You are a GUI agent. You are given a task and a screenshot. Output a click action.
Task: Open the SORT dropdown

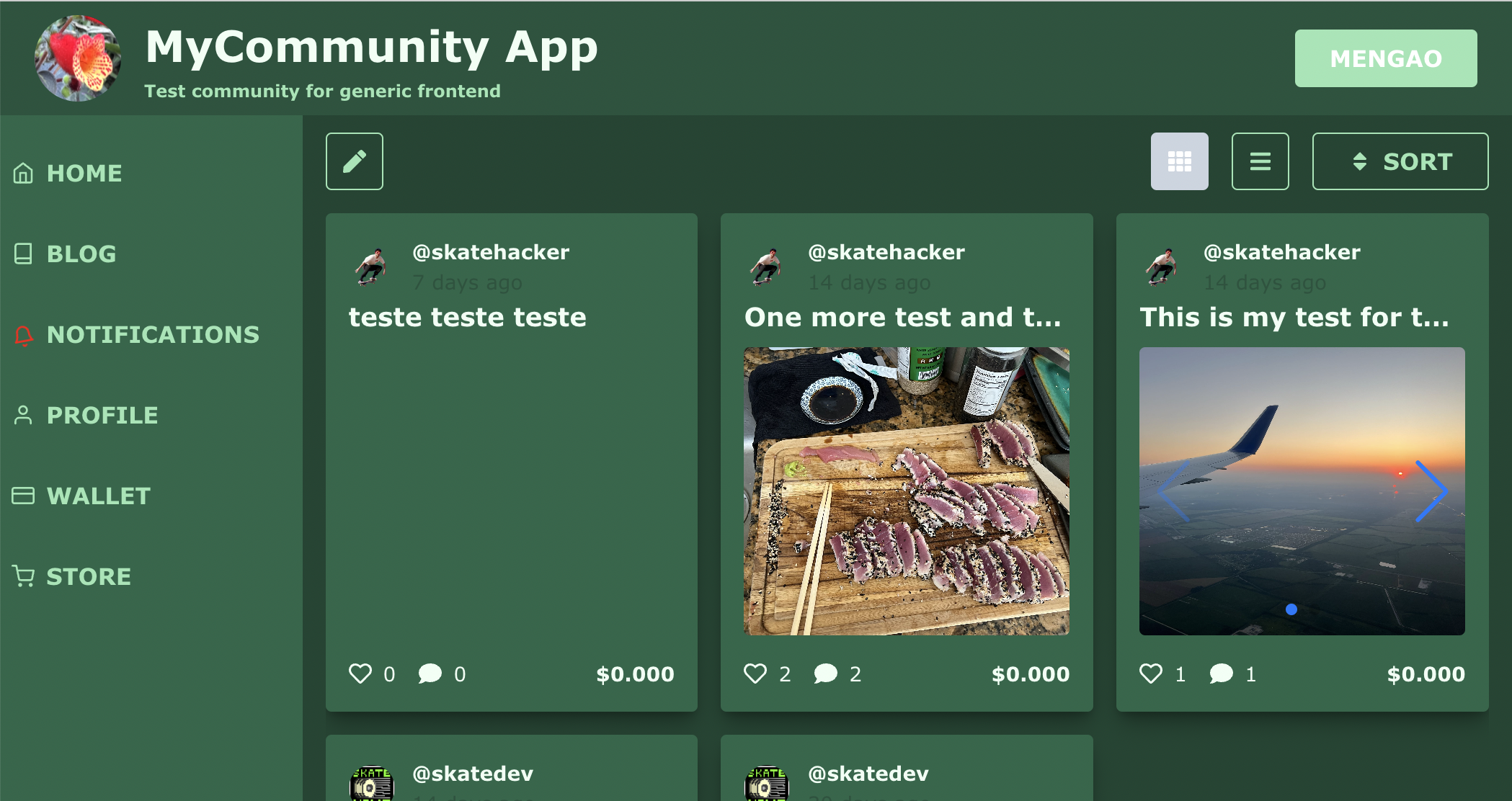pos(1400,161)
